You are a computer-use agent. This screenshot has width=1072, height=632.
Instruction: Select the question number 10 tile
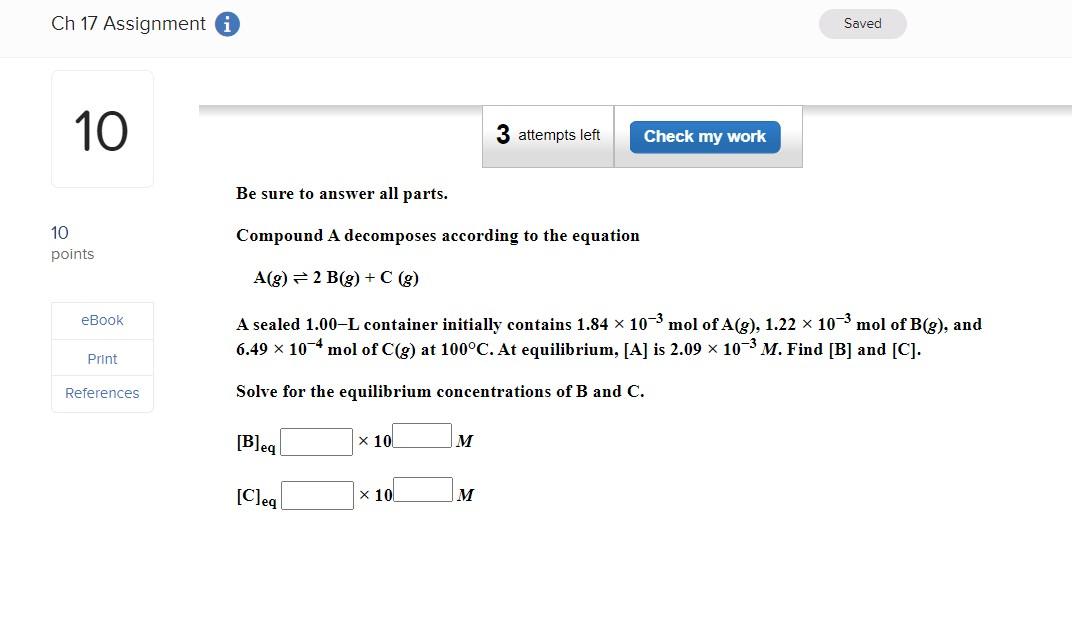(101, 128)
